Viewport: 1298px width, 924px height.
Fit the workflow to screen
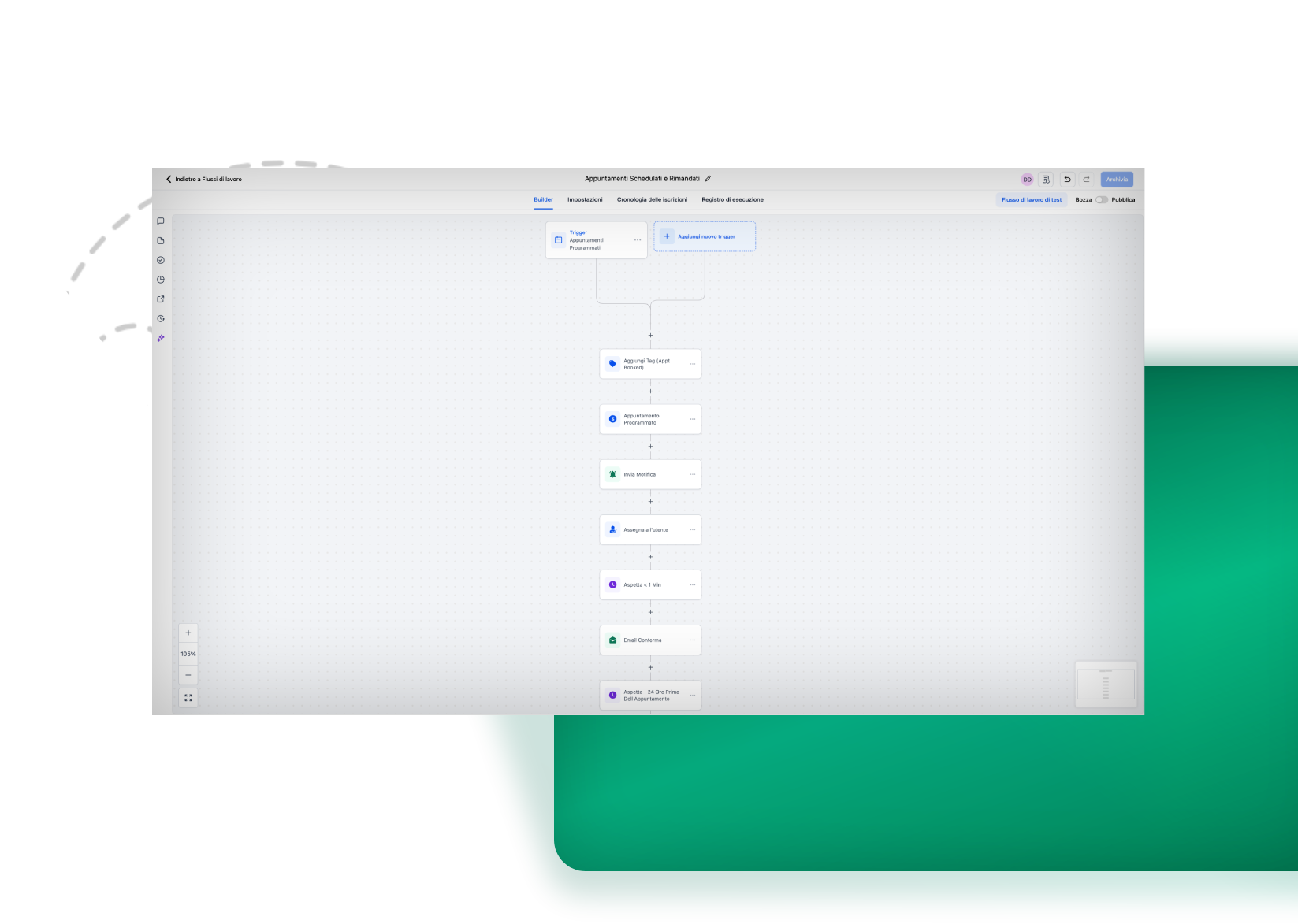click(188, 698)
